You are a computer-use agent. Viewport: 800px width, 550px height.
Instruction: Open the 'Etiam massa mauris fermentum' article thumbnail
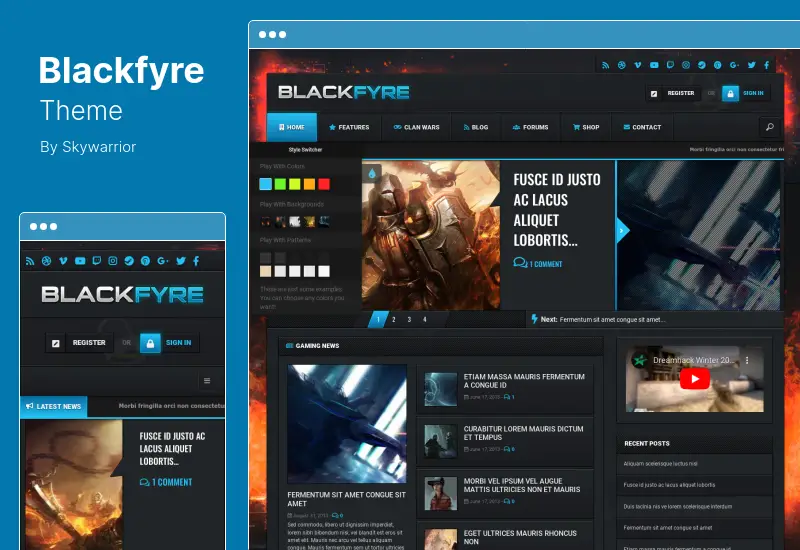440,388
